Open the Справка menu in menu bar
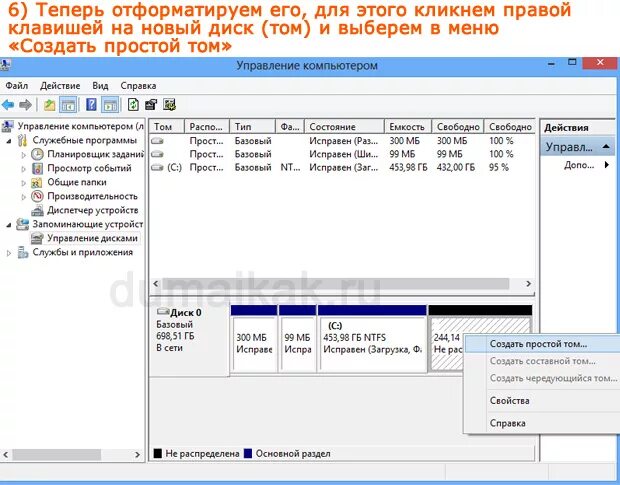 [138, 86]
